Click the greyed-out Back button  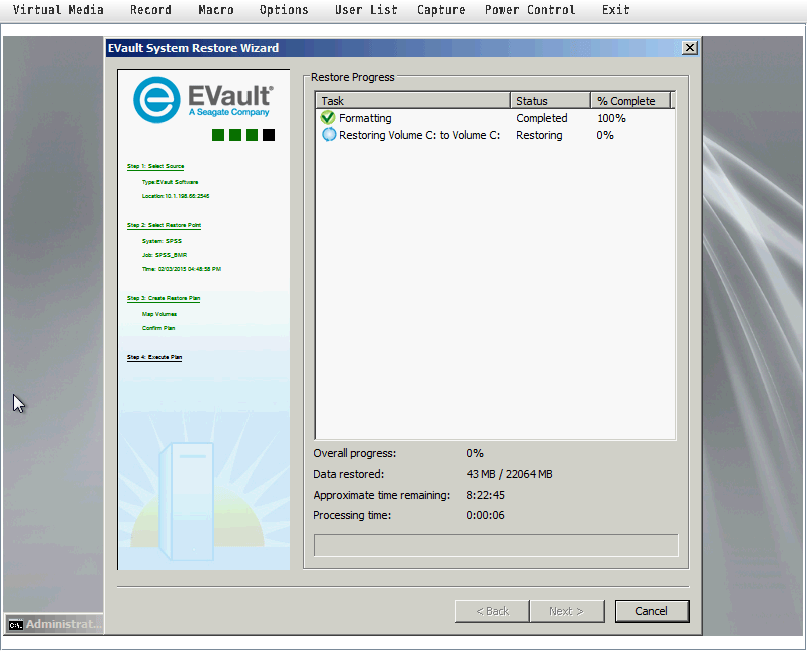(x=492, y=611)
